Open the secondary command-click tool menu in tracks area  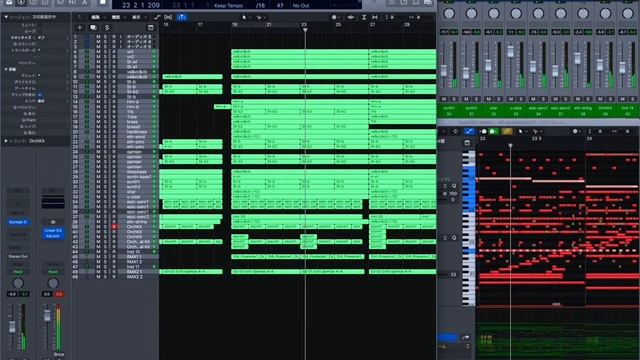[x=260, y=17]
